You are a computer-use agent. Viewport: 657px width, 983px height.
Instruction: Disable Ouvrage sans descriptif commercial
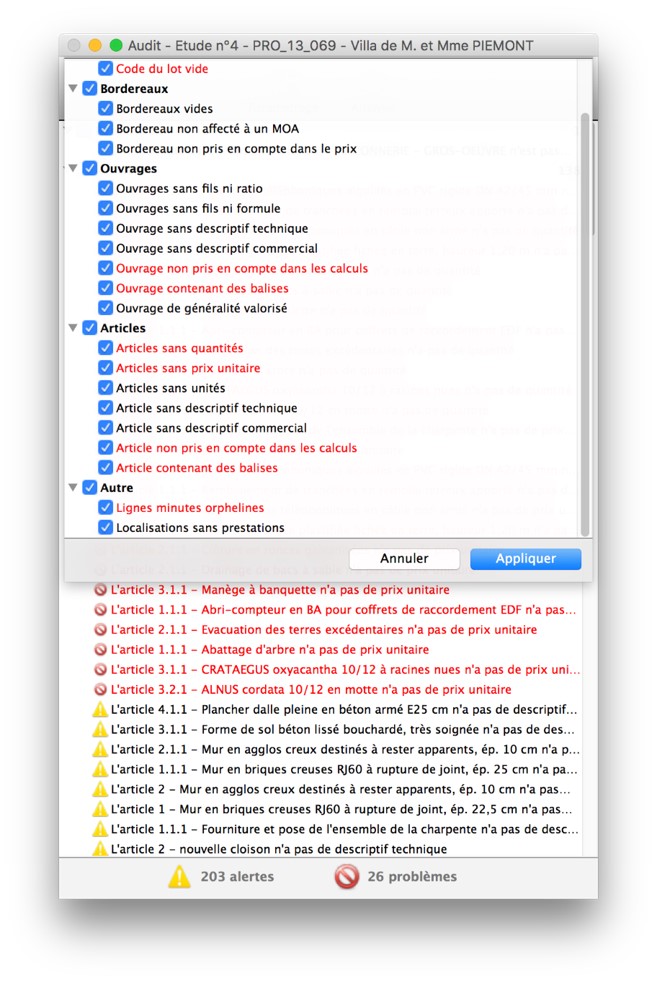[x=105, y=248]
